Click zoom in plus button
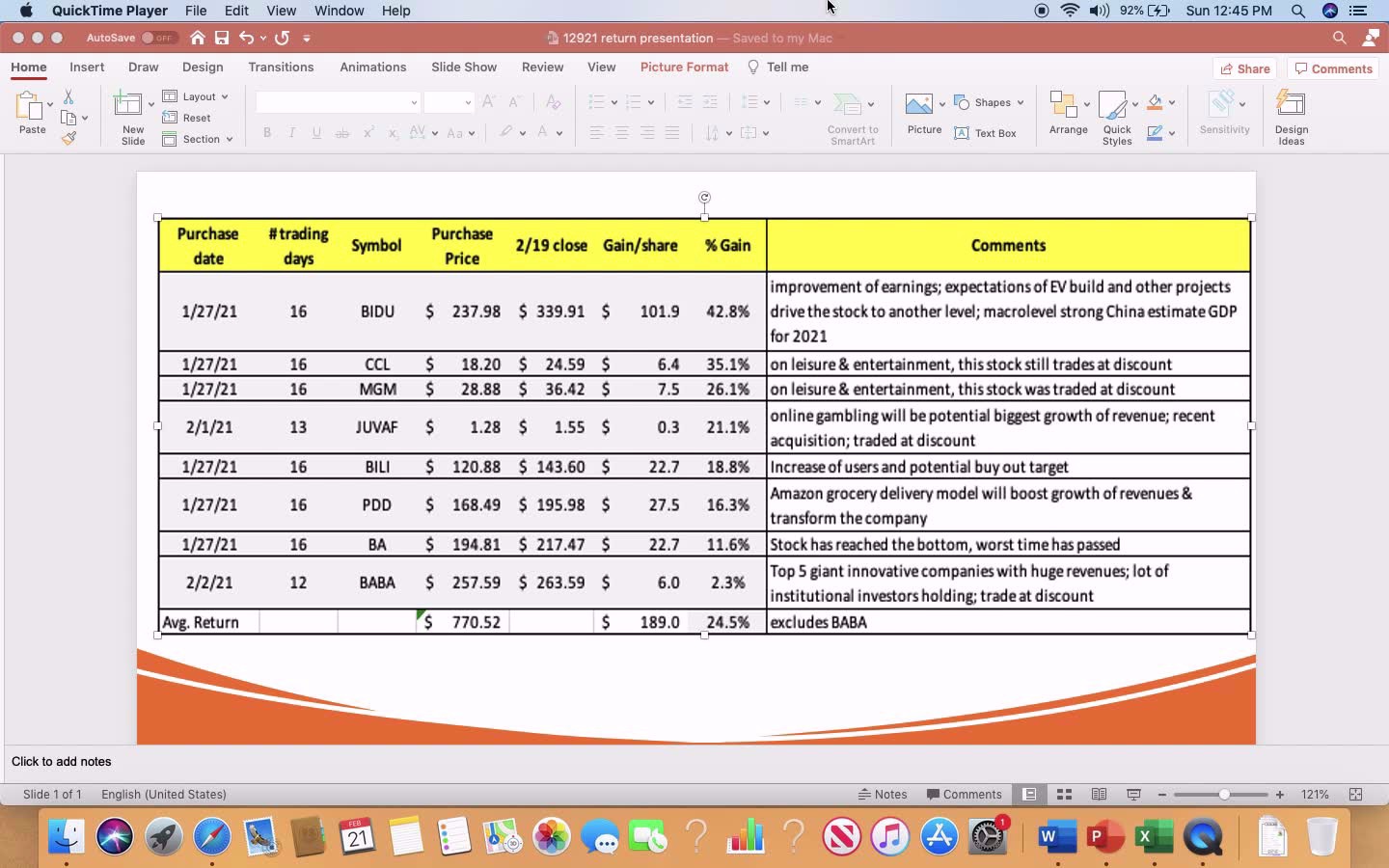This screenshot has height=868, width=1389. coord(1280,795)
